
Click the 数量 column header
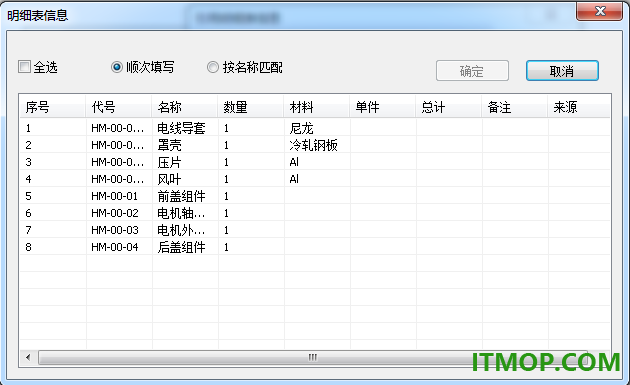pyautogui.click(x=250, y=107)
